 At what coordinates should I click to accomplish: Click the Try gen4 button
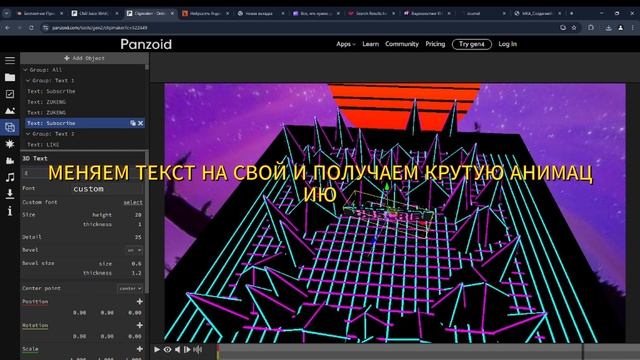(x=472, y=44)
